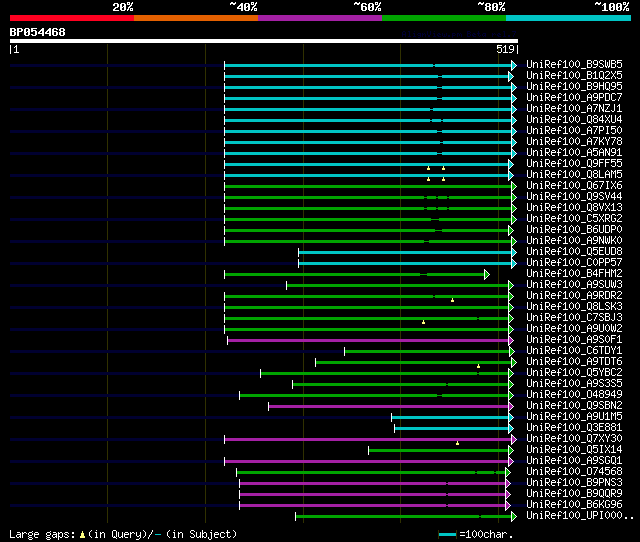The width and height of the screenshot is (640, 542).
Task: Select UniRef100_Q8LAM5 text label
Action: [574, 175]
